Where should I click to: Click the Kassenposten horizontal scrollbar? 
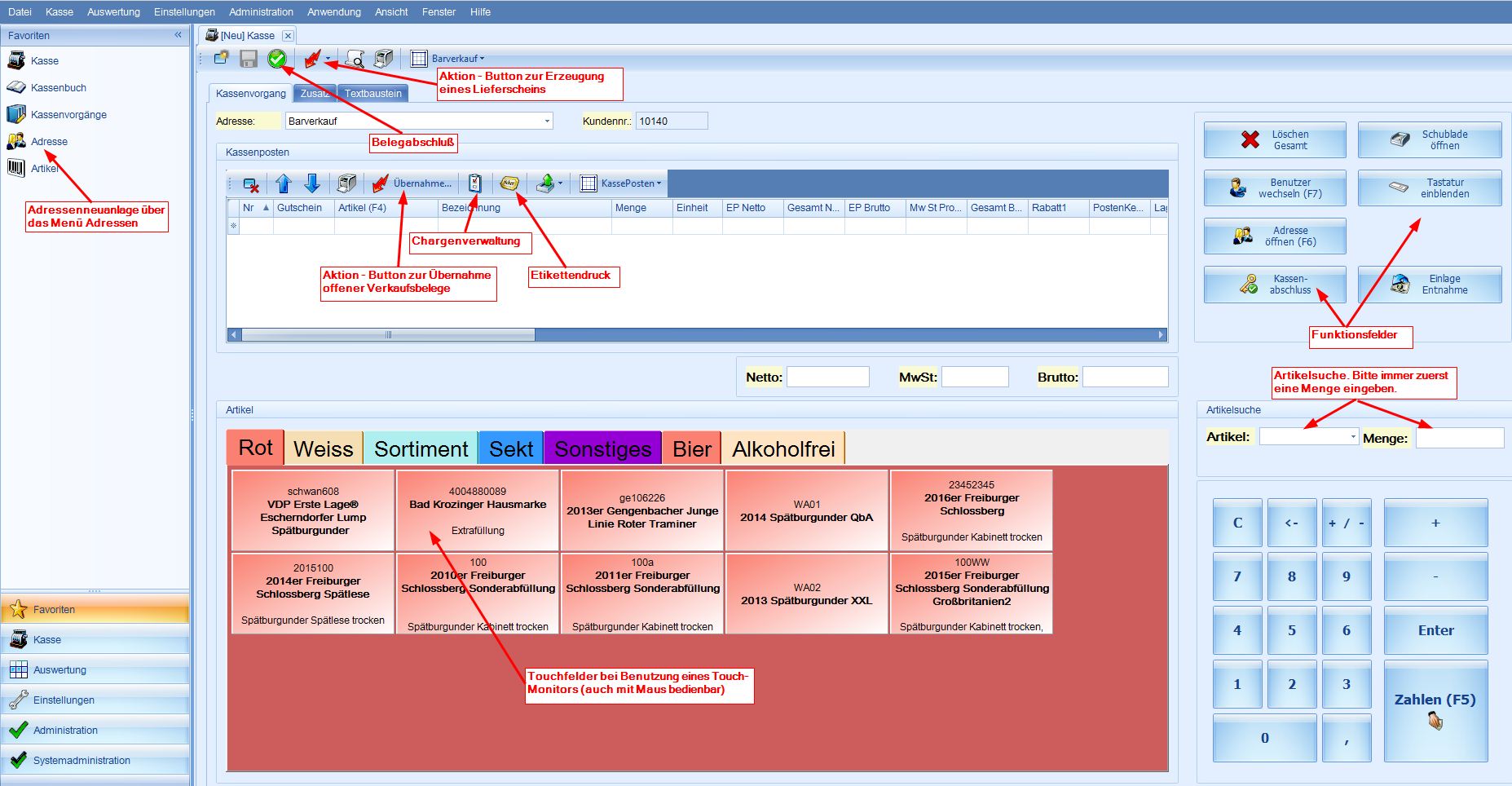click(697, 335)
